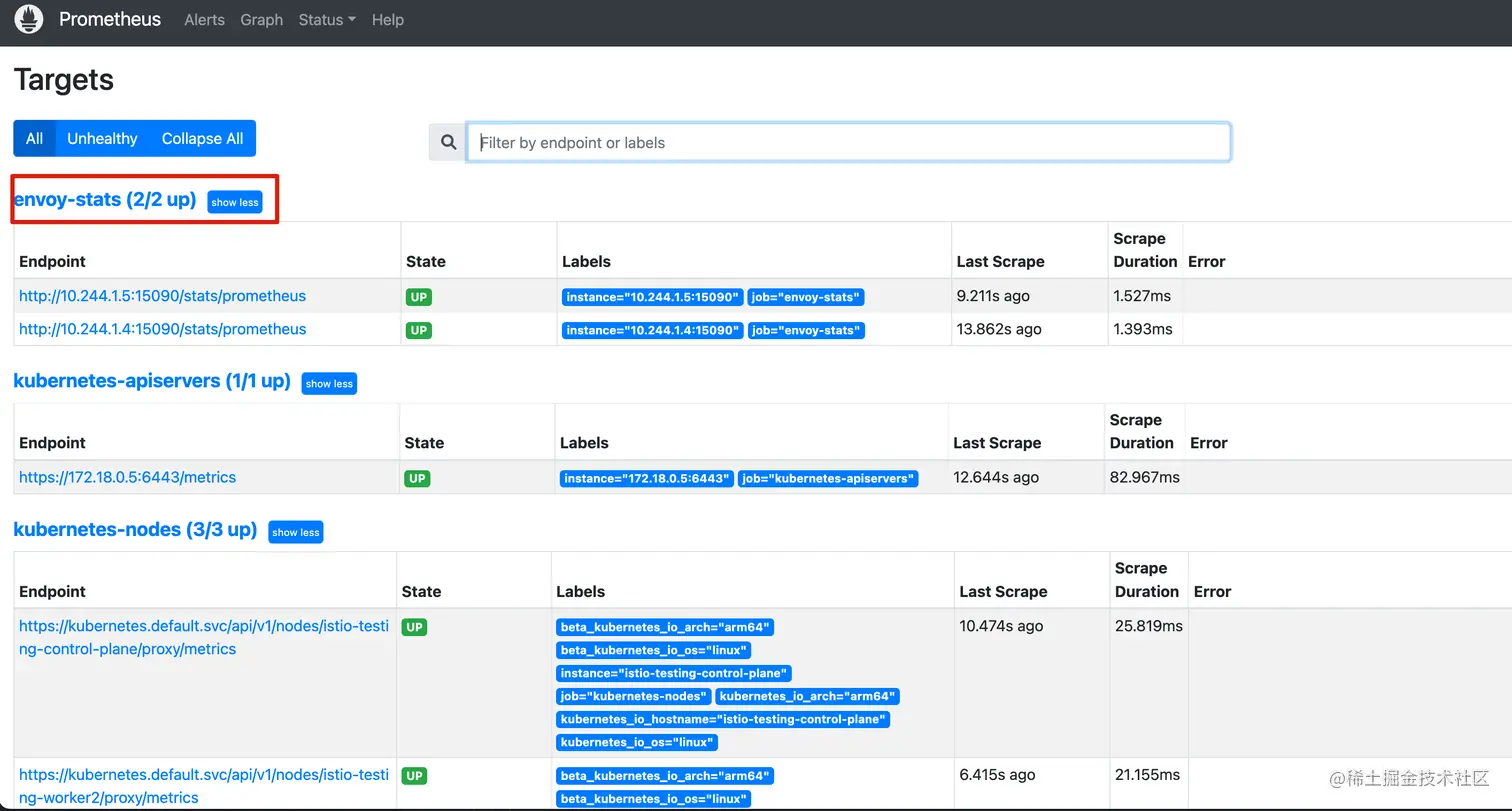The image size is (1512, 811).
Task: Open the istio-testing-control-plane proxy metrics link
Action: pyautogui.click(x=204, y=638)
